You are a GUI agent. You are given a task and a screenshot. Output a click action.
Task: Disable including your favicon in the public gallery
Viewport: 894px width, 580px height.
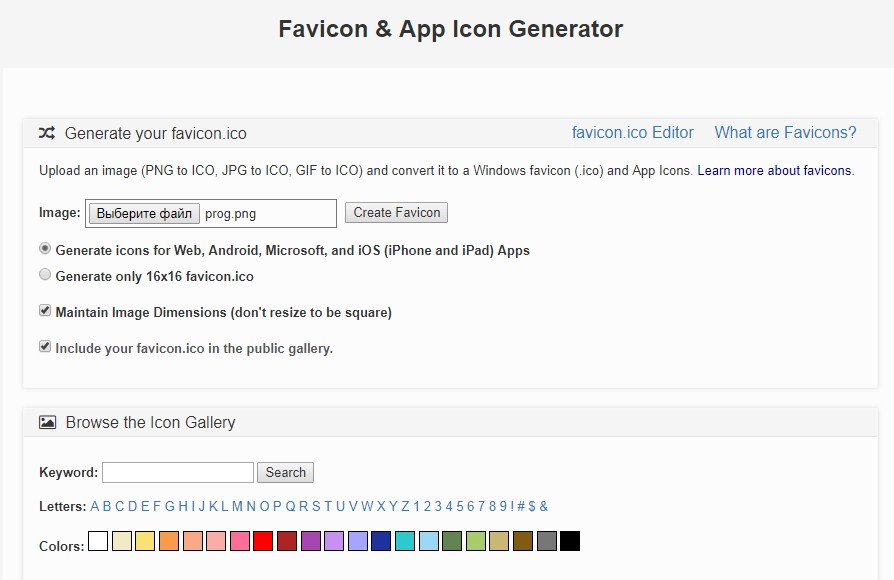pyautogui.click(x=45, y=347)
